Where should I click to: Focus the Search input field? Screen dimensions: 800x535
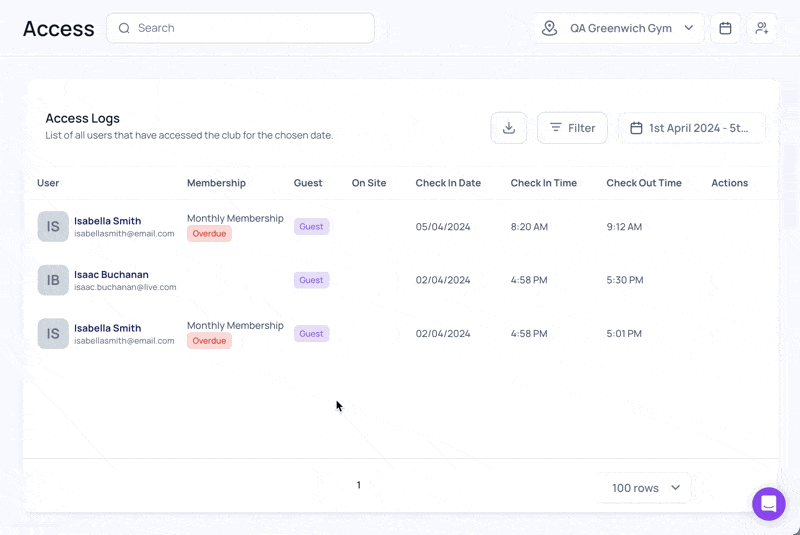(240, 28)
